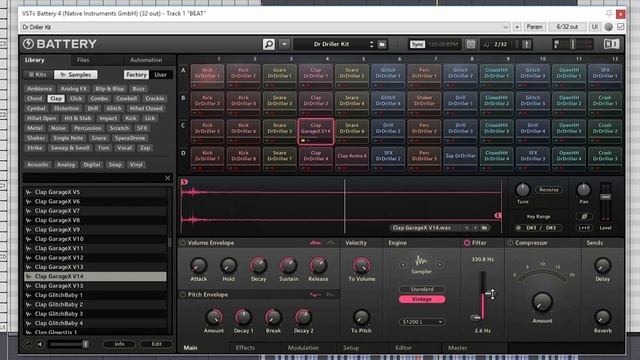640x360 pixels.
Task: Click the waveform start marker S
Action: coord(184,182)
